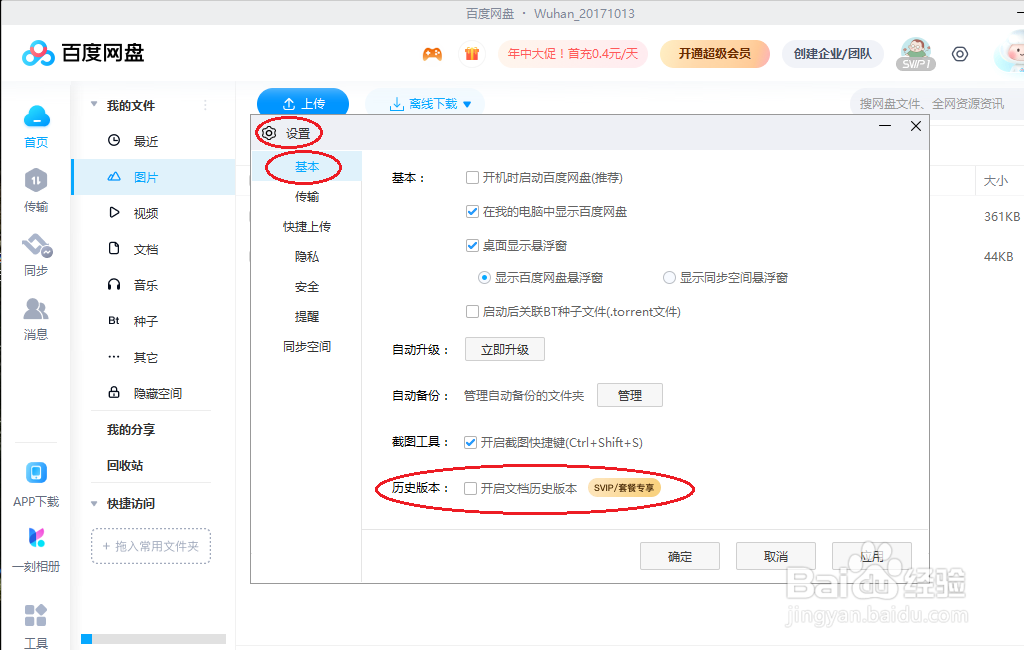Click the 立即升级 button
This screenshot has height=650, width=1024.
pyautogui.click(x=505, y=349)
